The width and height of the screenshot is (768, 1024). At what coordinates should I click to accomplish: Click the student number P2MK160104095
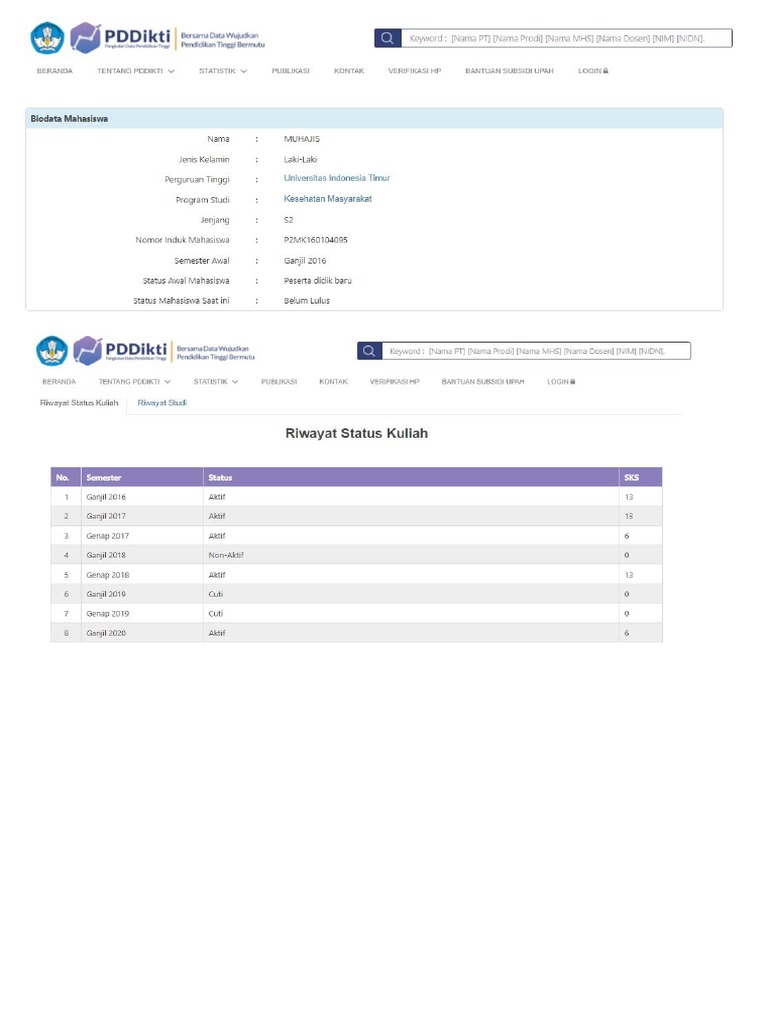pyautogui.click(x=315, y=240)
